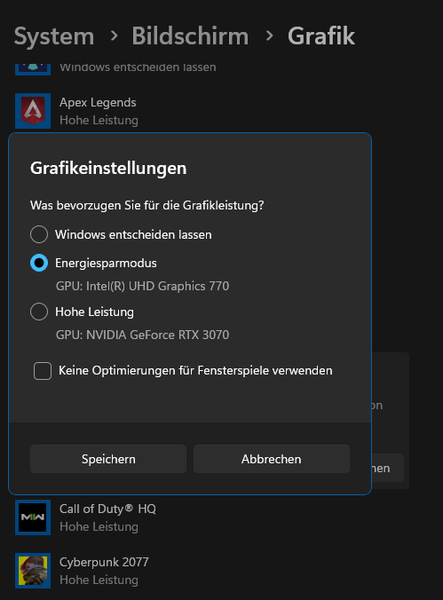This screenshot has height=600, width=443.
Task: Click the Call of Duty MW icon
Action: pyautogui.click(x=33, y=517)
